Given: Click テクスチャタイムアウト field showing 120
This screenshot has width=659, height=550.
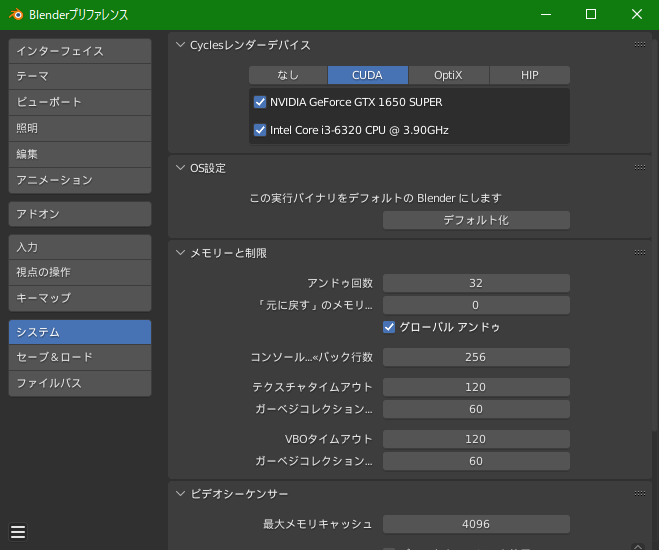Looking at the screenshot, I should (x=476, y=387).
